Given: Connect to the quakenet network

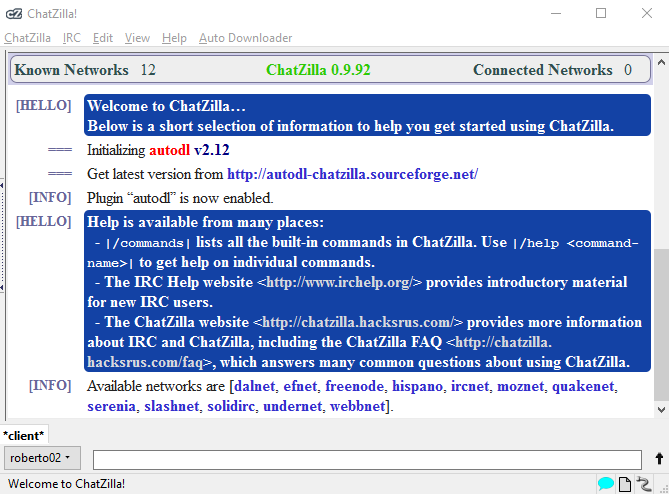Looking at the screenshot, I should 583,386.
